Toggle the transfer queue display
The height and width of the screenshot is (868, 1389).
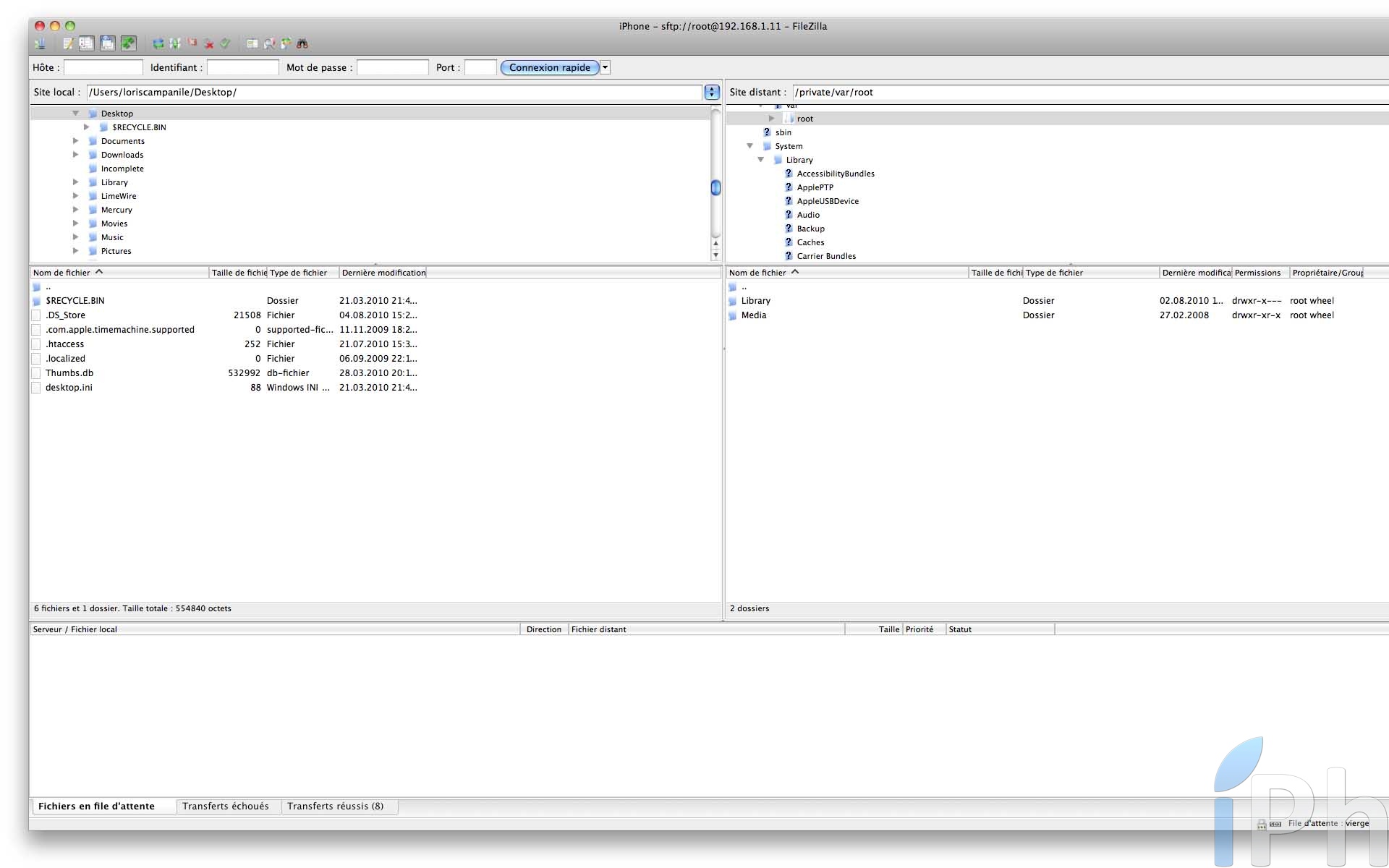pos(128,44)
